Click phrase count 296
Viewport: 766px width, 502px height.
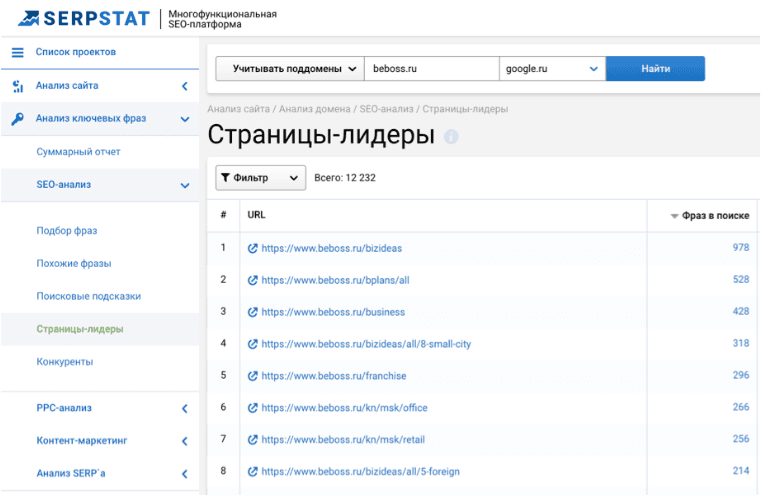[x=741, y=375]
